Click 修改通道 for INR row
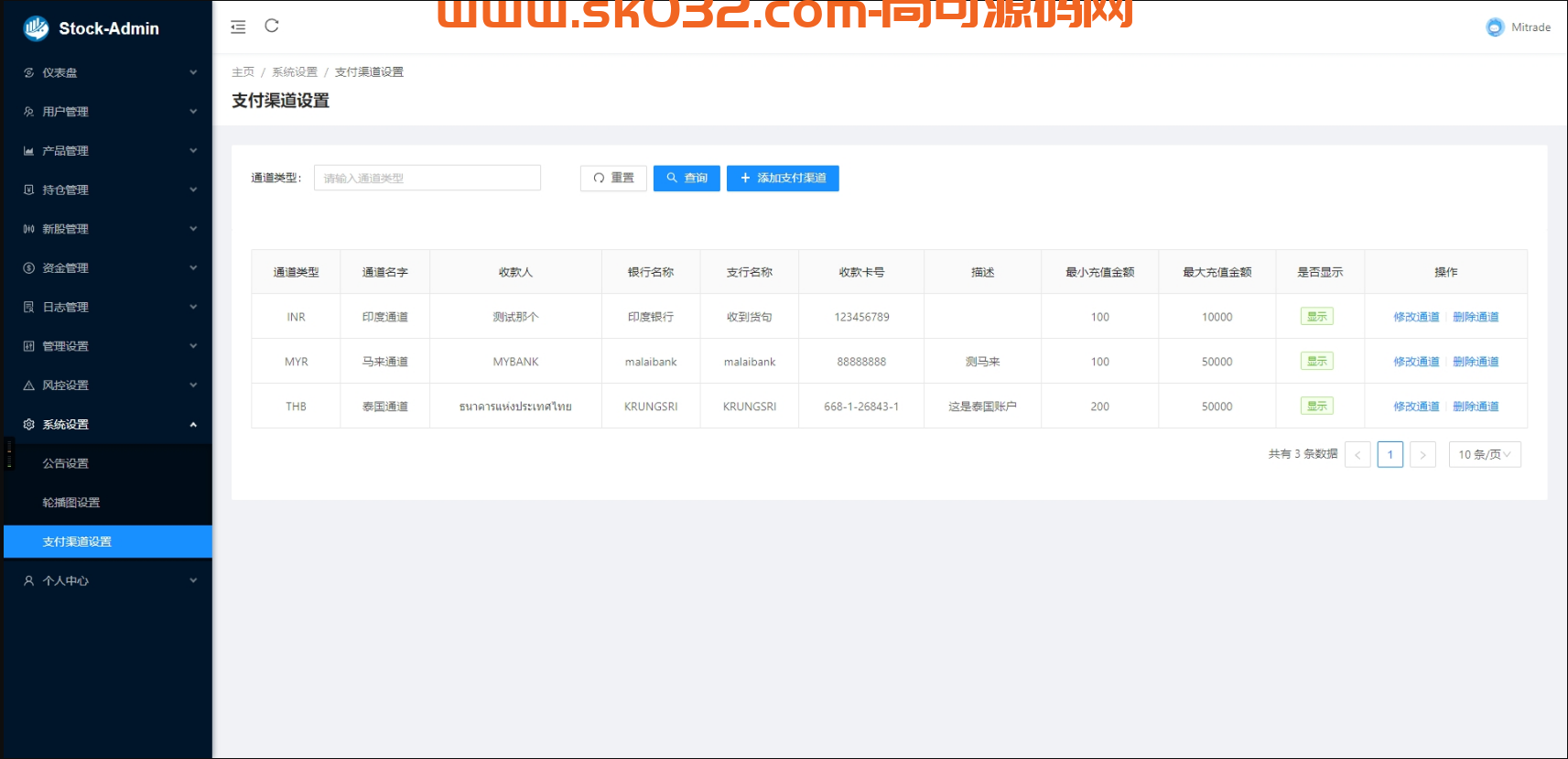This screenshot has height=759, width=1568. [x=1416, y=317]
